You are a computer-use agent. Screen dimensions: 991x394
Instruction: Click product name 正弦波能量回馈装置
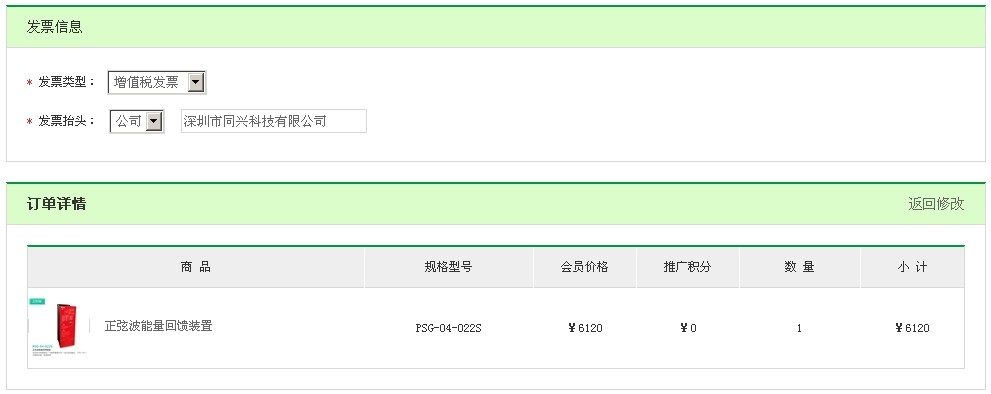[159, 326]
